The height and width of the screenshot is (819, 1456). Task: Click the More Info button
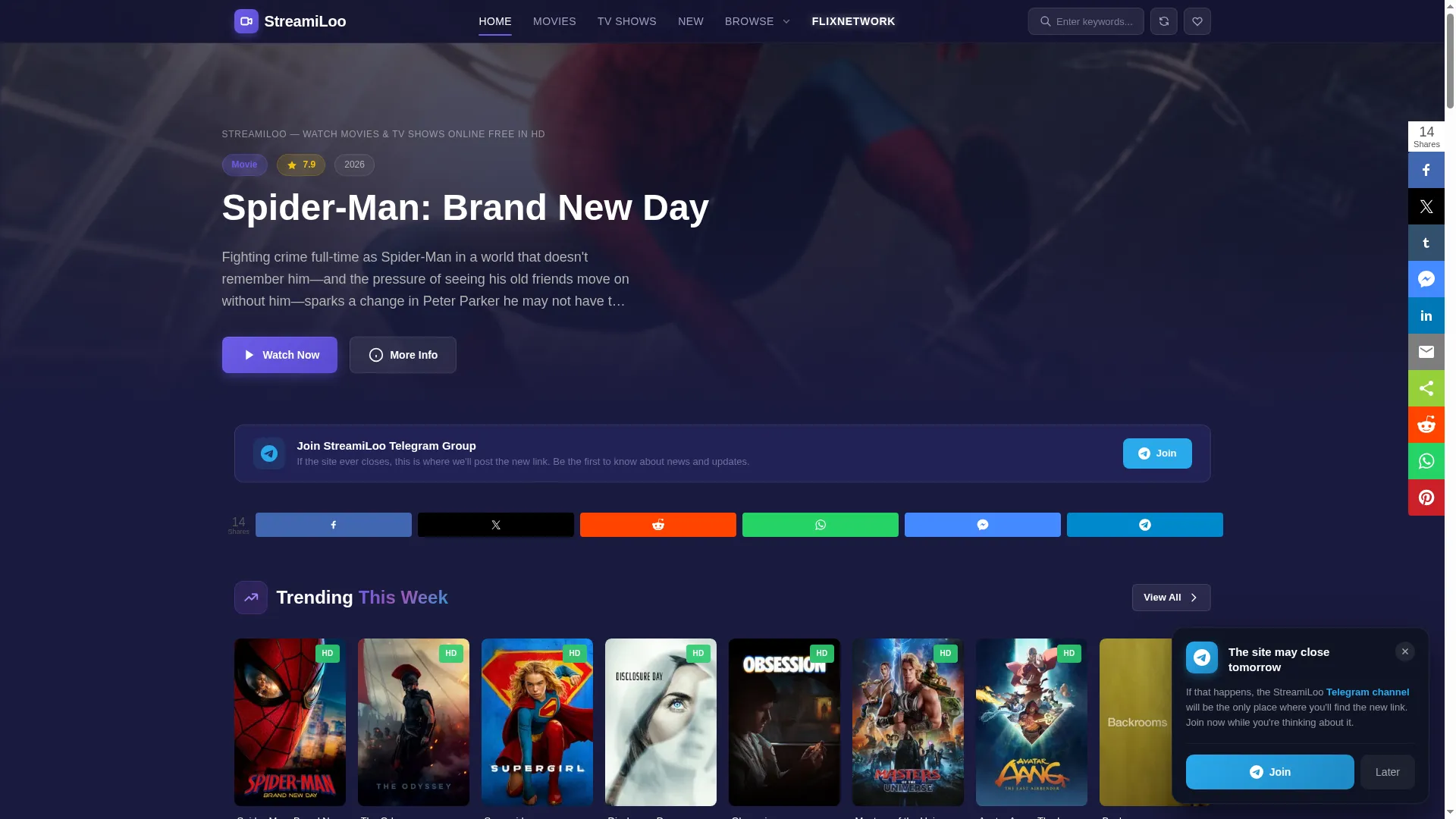[x=403, y=355]
